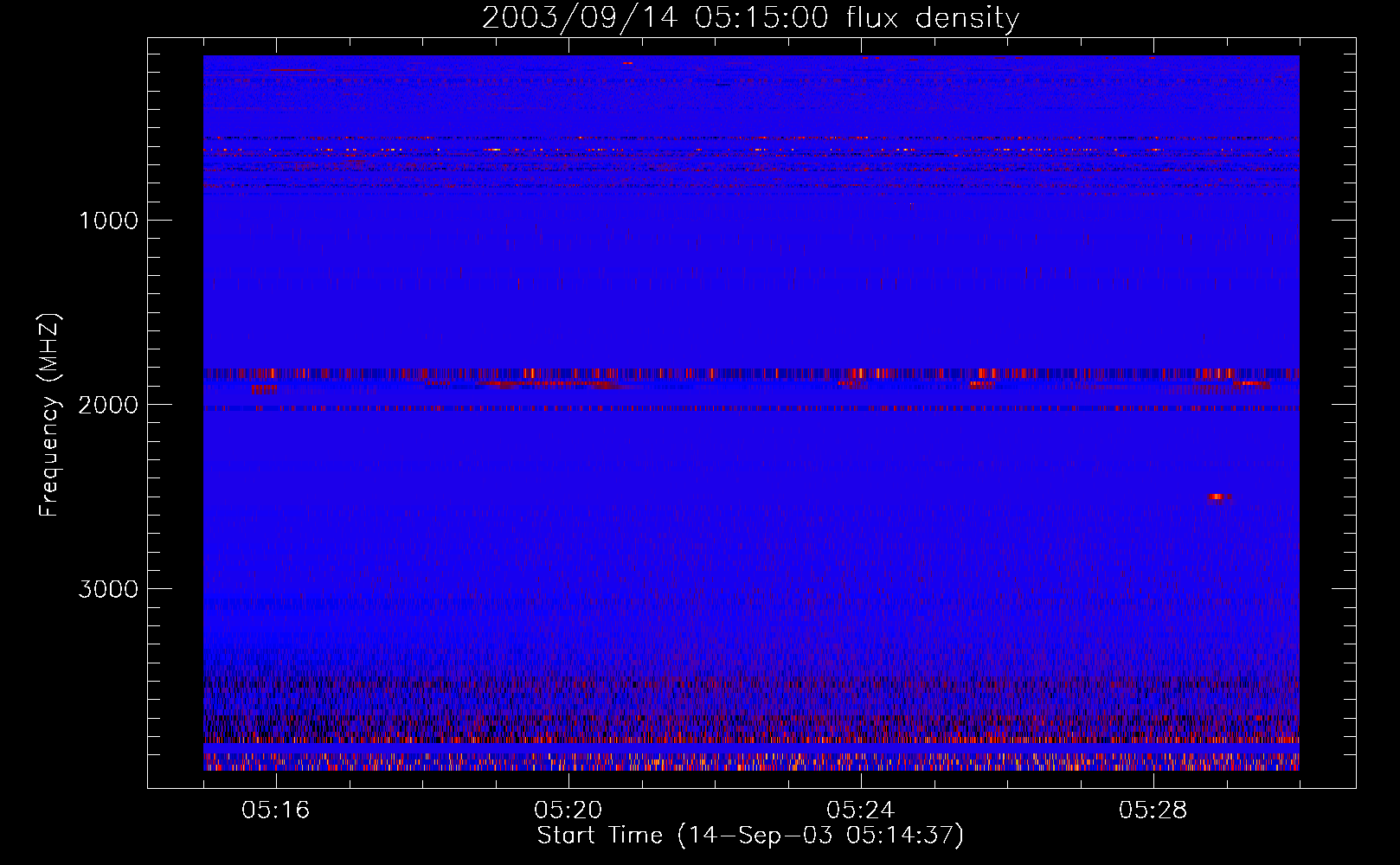Screen dimensions: 1400x865
Task: Click the 05:28 time tick label
Action: pos(1153,811)
